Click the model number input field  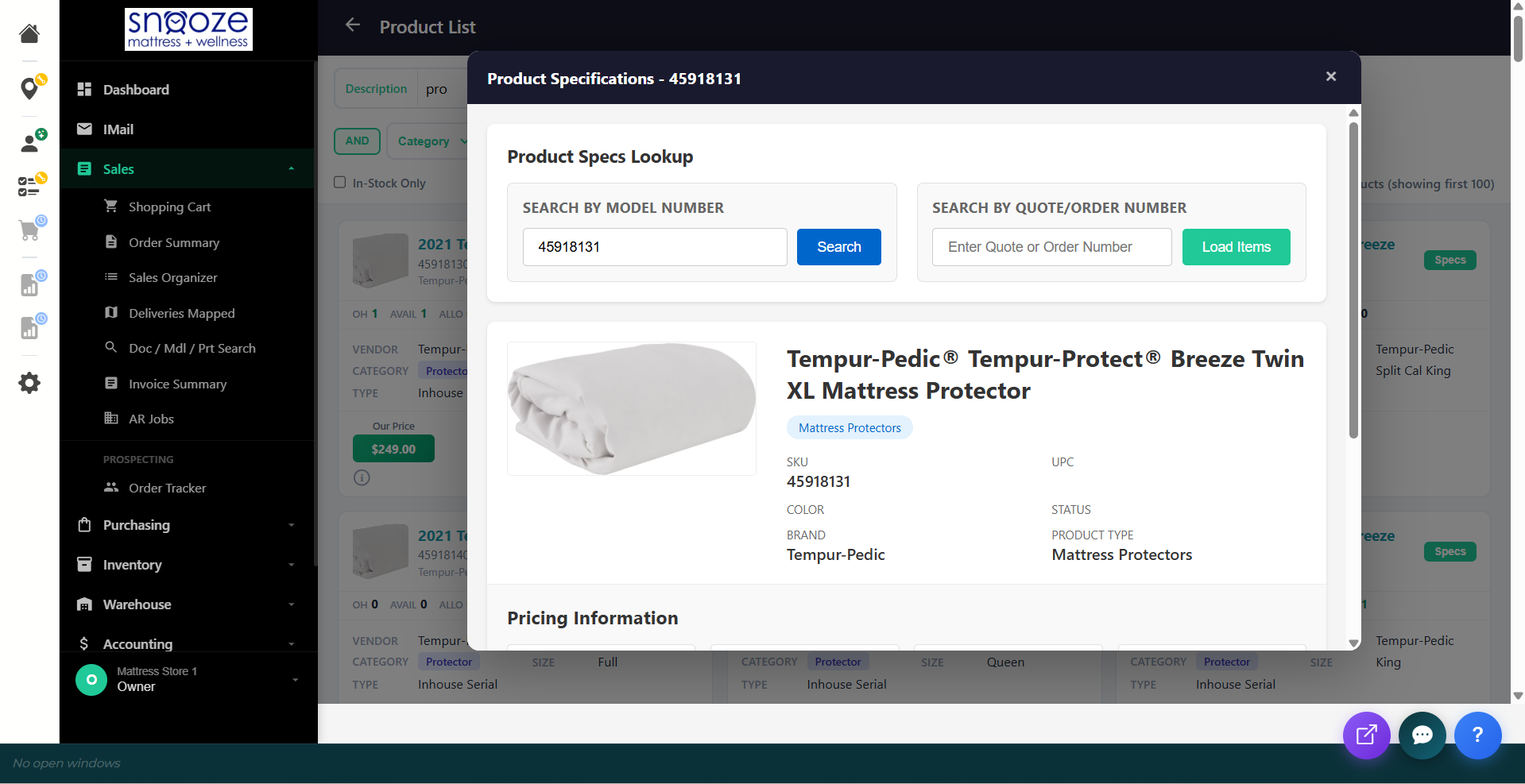(655, 247)
